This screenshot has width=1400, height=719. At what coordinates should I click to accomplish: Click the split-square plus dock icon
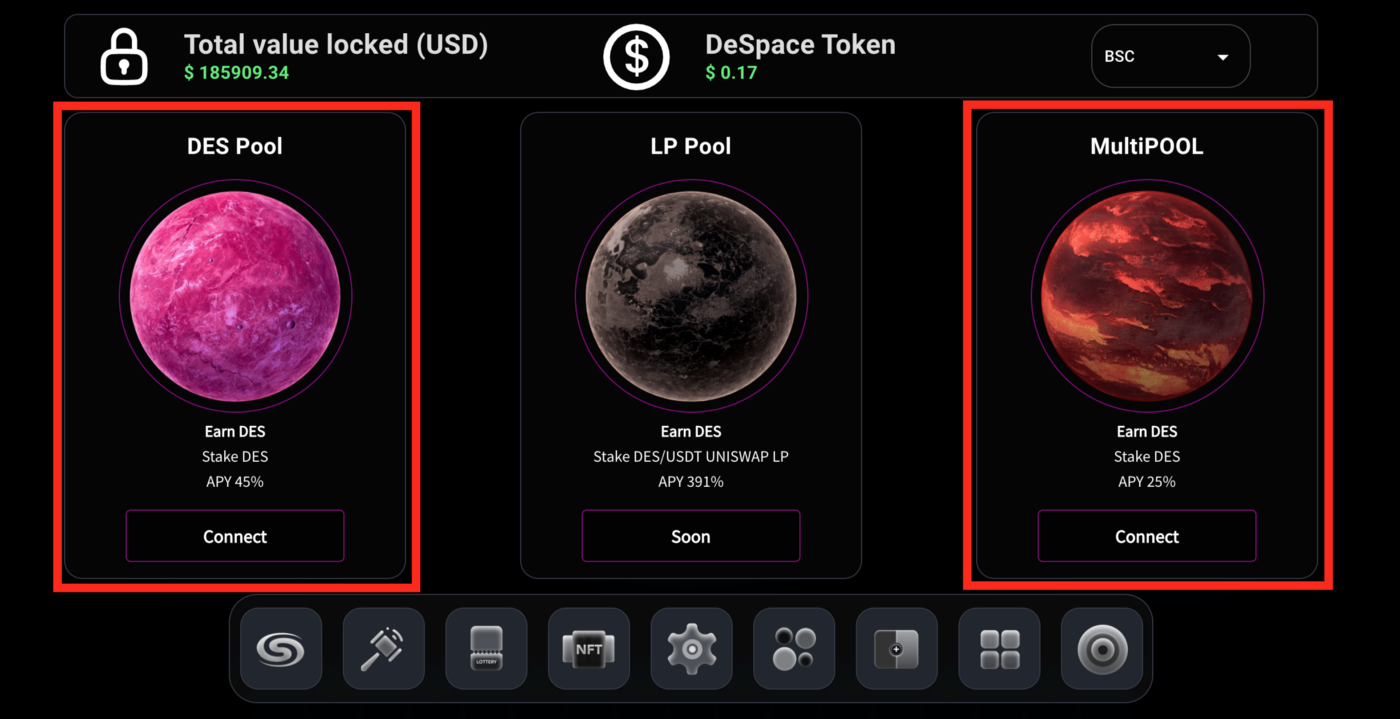pos(896,649)
